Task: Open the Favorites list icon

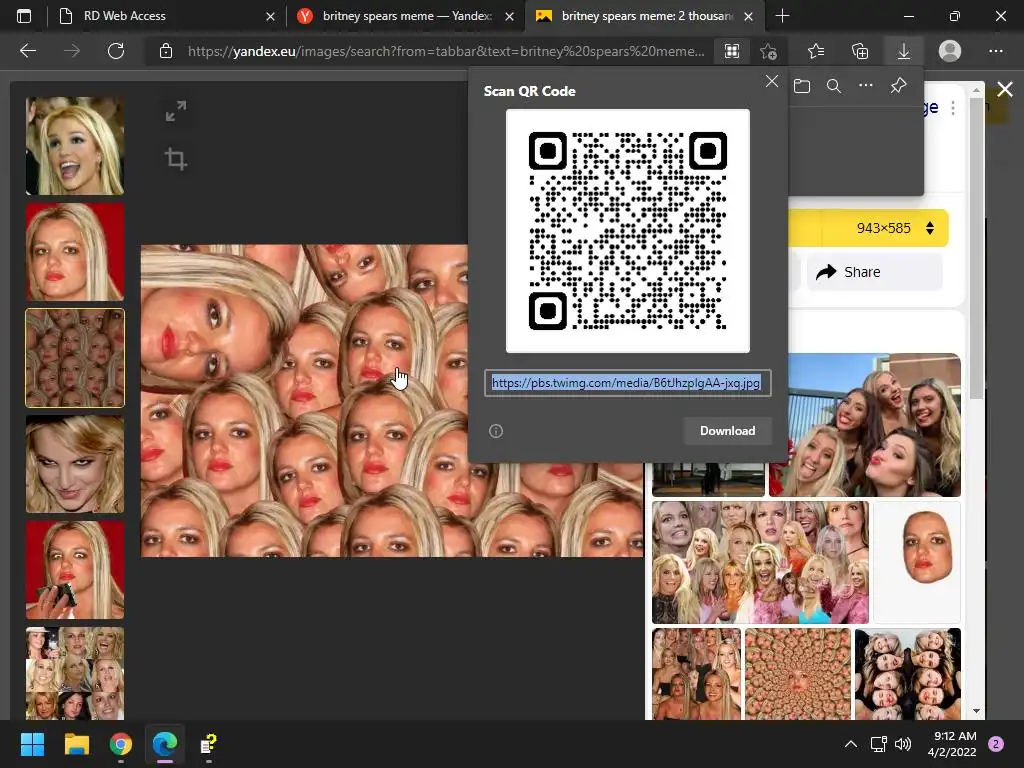Action: tap(816, 51)
